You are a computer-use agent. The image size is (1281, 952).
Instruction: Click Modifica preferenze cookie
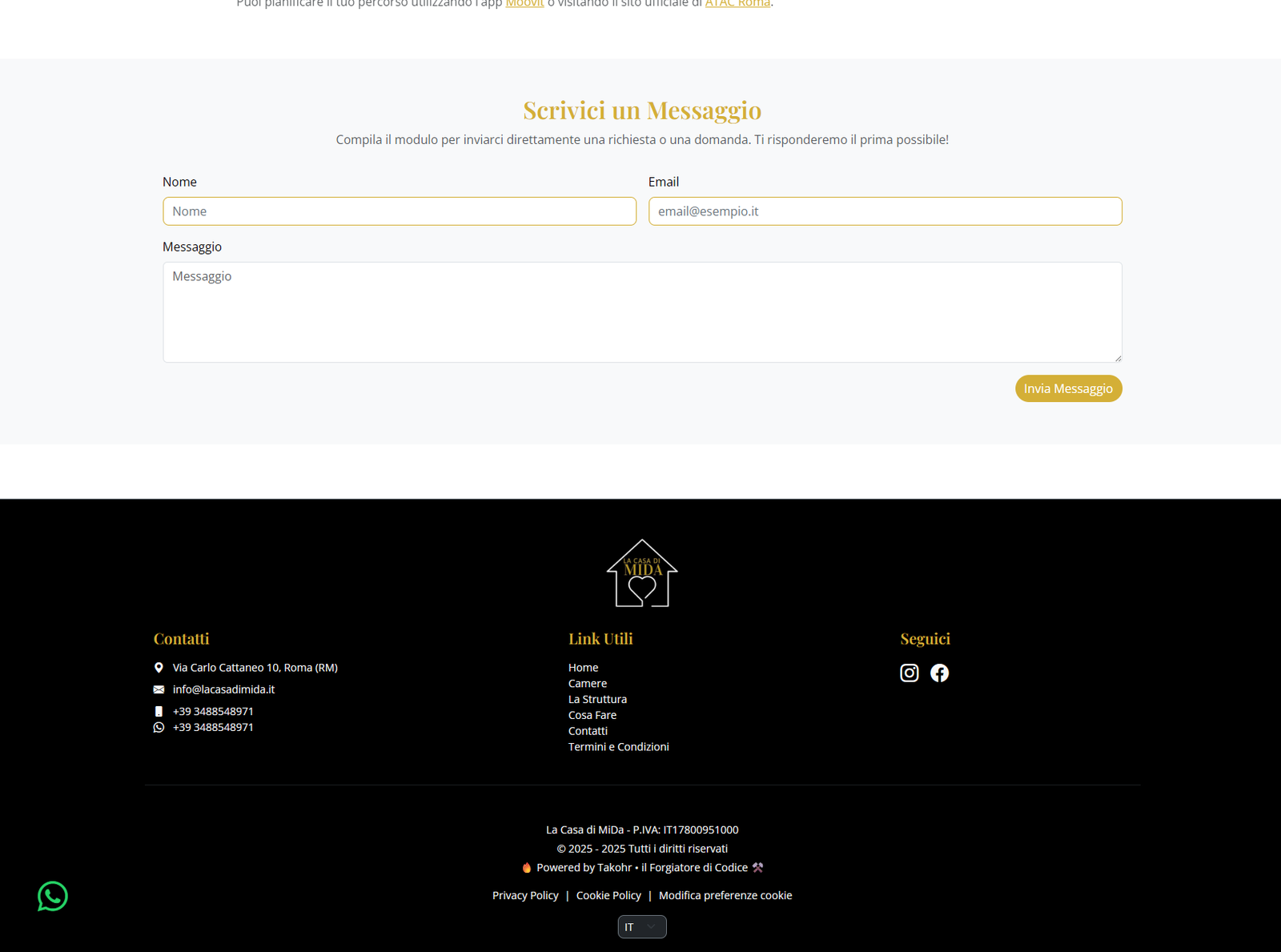(725, 895)
